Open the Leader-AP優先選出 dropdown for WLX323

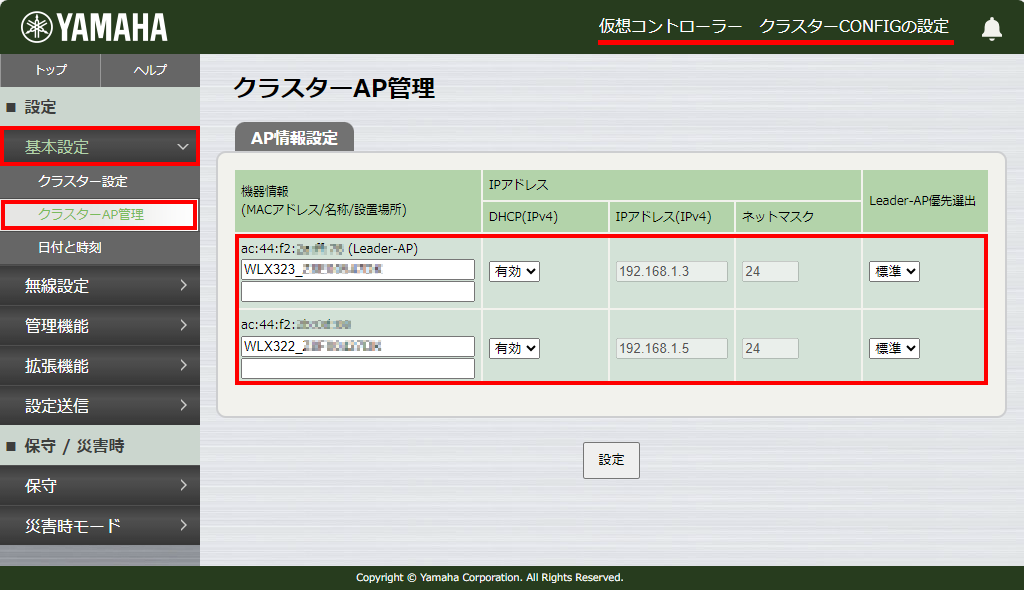(x=893, y=271)
